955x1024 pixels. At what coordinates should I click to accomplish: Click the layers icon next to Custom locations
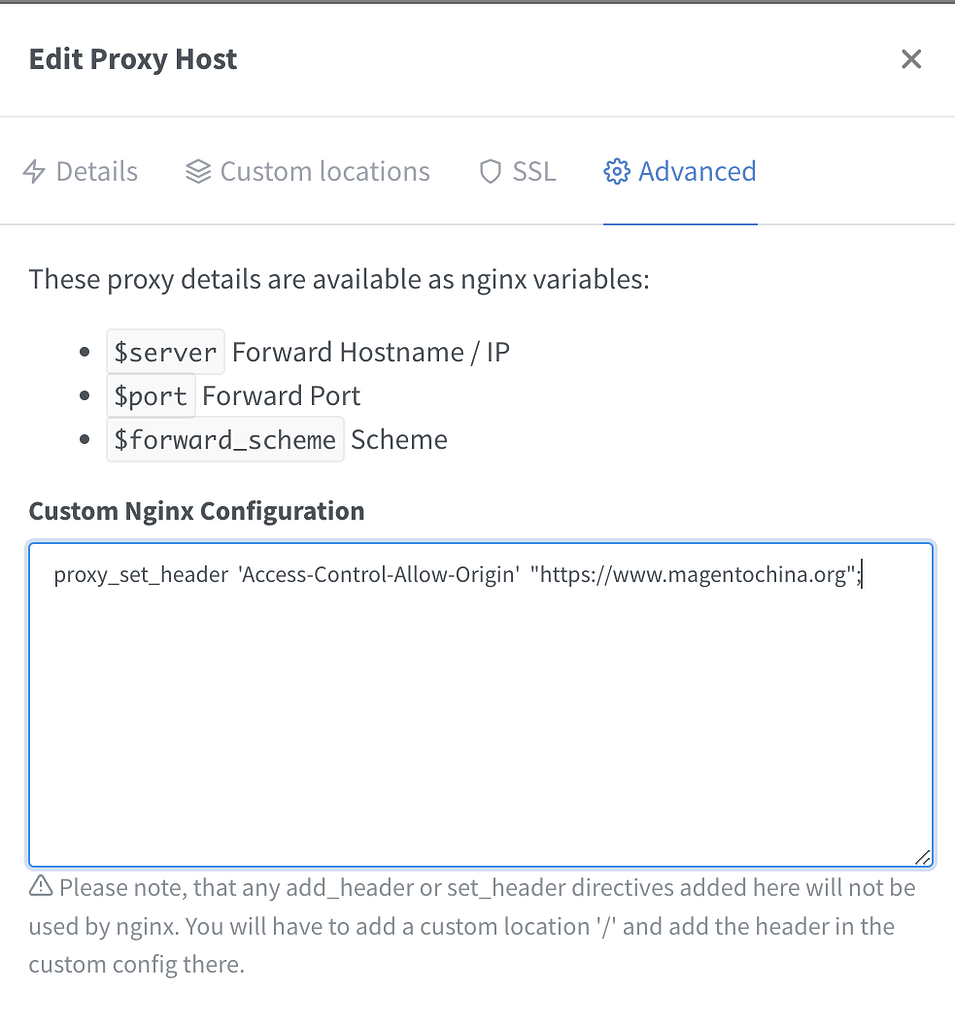pos(195,171)
